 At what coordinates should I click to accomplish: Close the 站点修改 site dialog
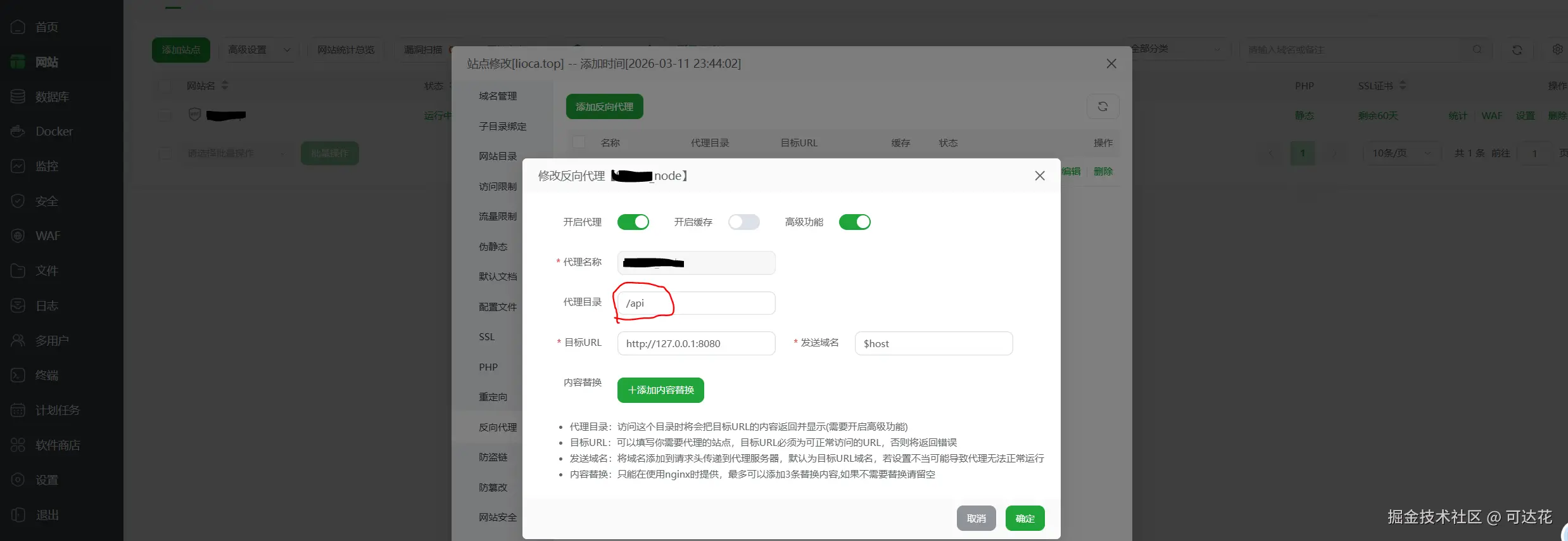(x=1111, y=63)
